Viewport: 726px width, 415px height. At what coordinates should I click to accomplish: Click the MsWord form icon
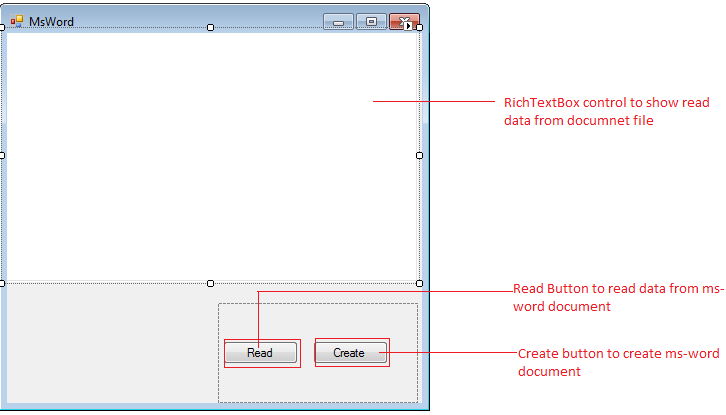point(17,21)
